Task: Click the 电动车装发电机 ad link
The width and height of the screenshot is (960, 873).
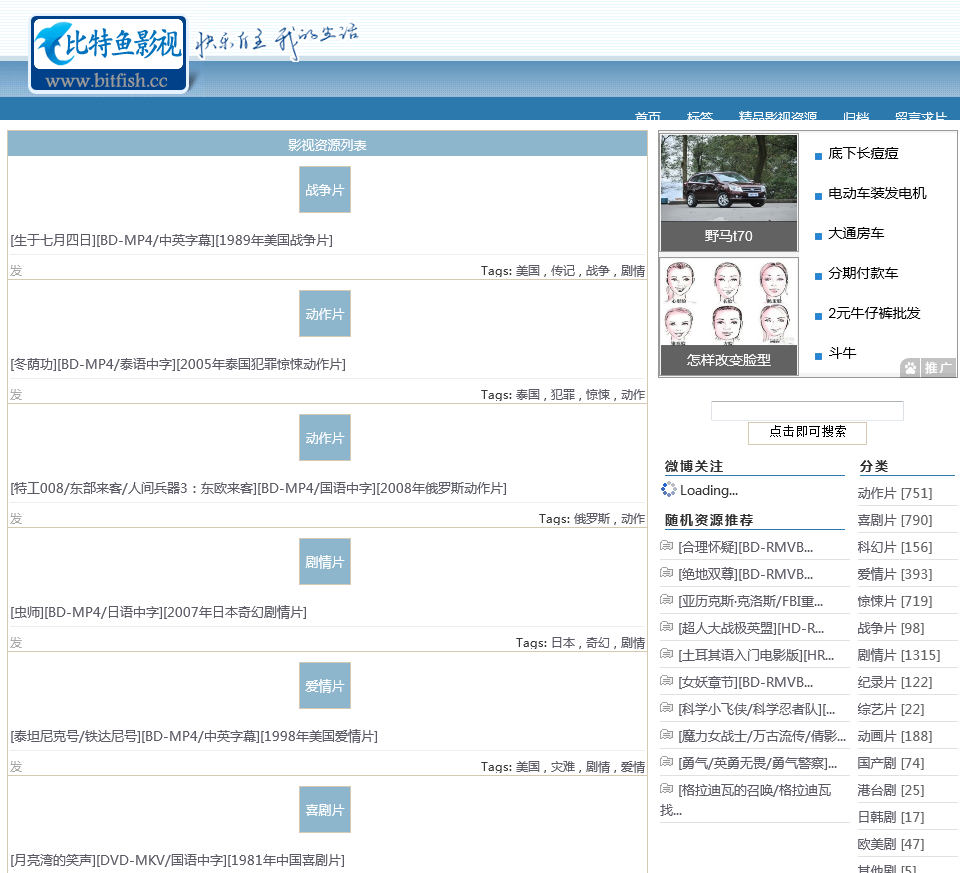Action: 877,193
